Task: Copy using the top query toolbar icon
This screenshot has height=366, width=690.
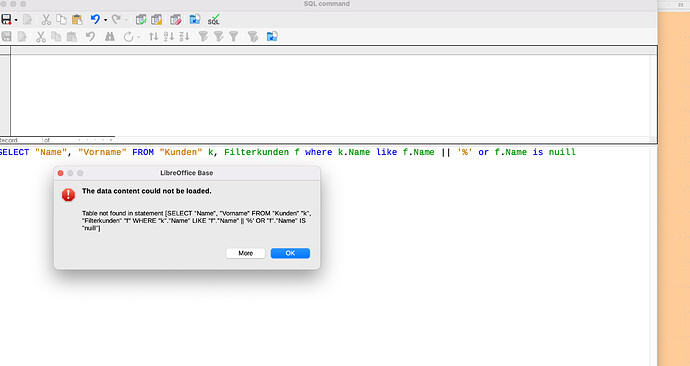Action: point(62,19)
